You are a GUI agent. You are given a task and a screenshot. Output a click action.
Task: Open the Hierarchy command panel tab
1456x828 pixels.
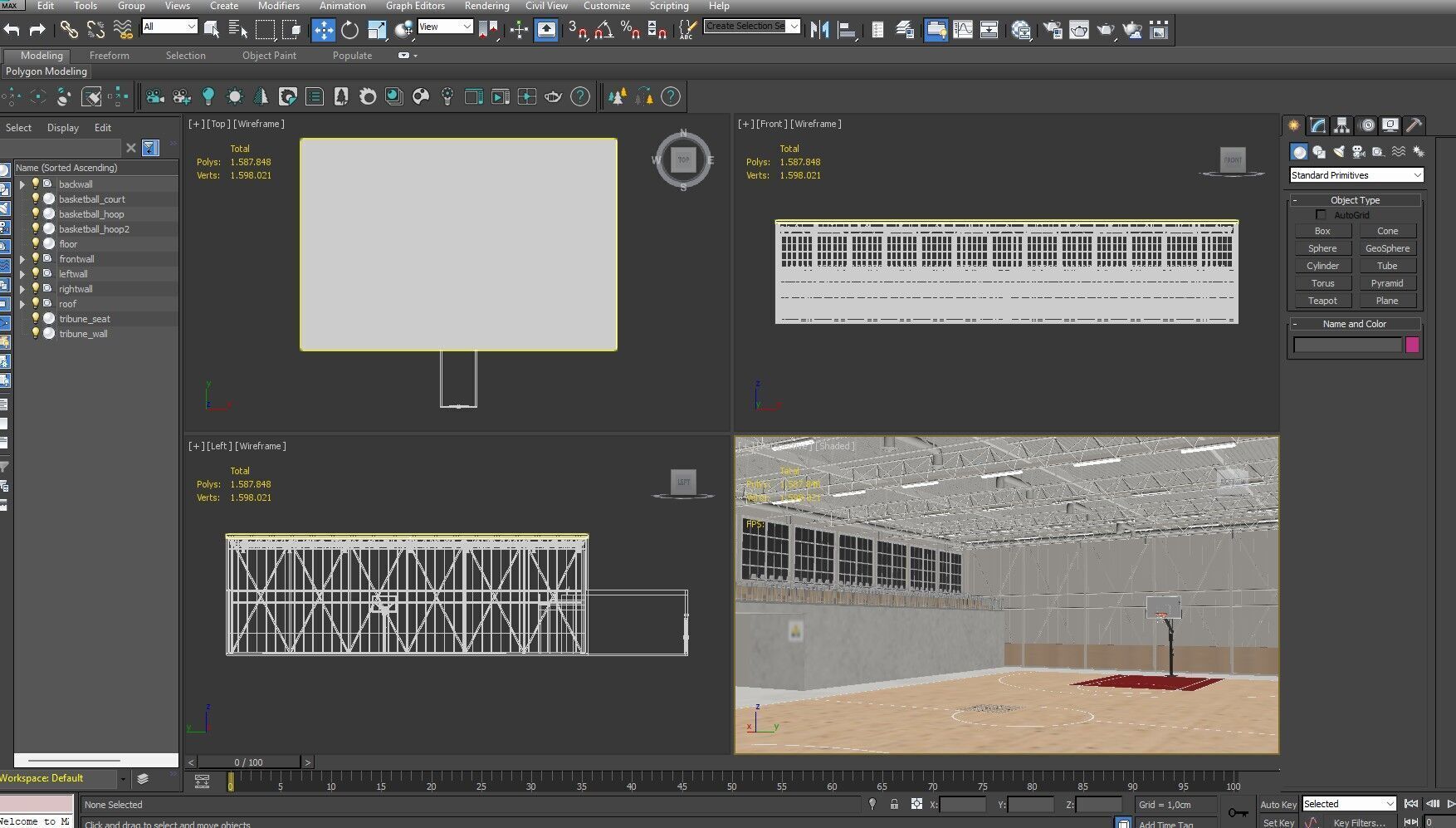pos(1342,125)
